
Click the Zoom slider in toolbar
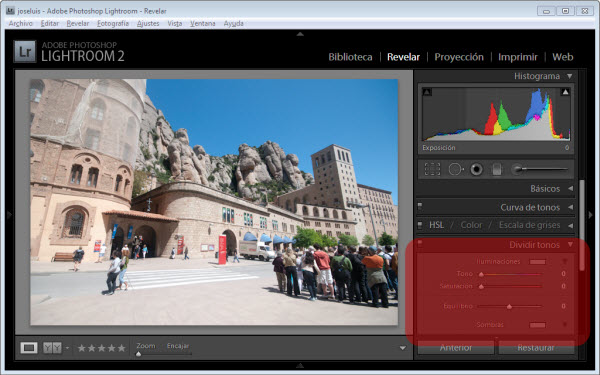pos(164,354)
